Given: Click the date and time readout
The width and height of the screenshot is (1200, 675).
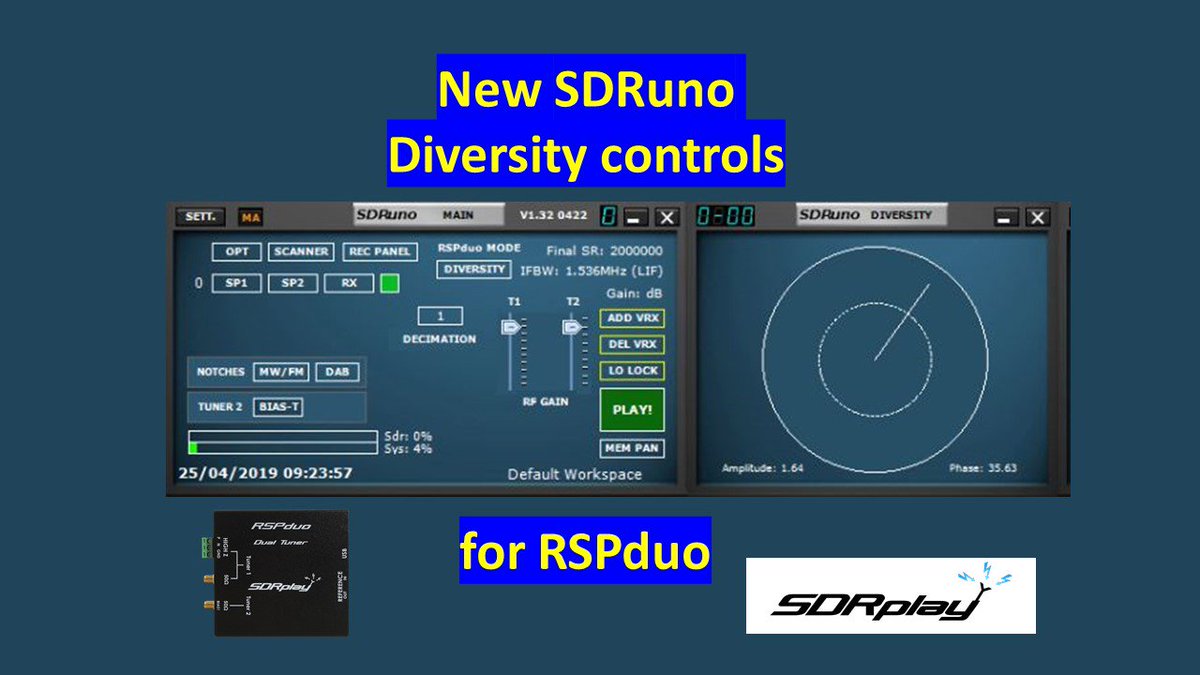Looking at the screenshot, I should click(265, 472).
